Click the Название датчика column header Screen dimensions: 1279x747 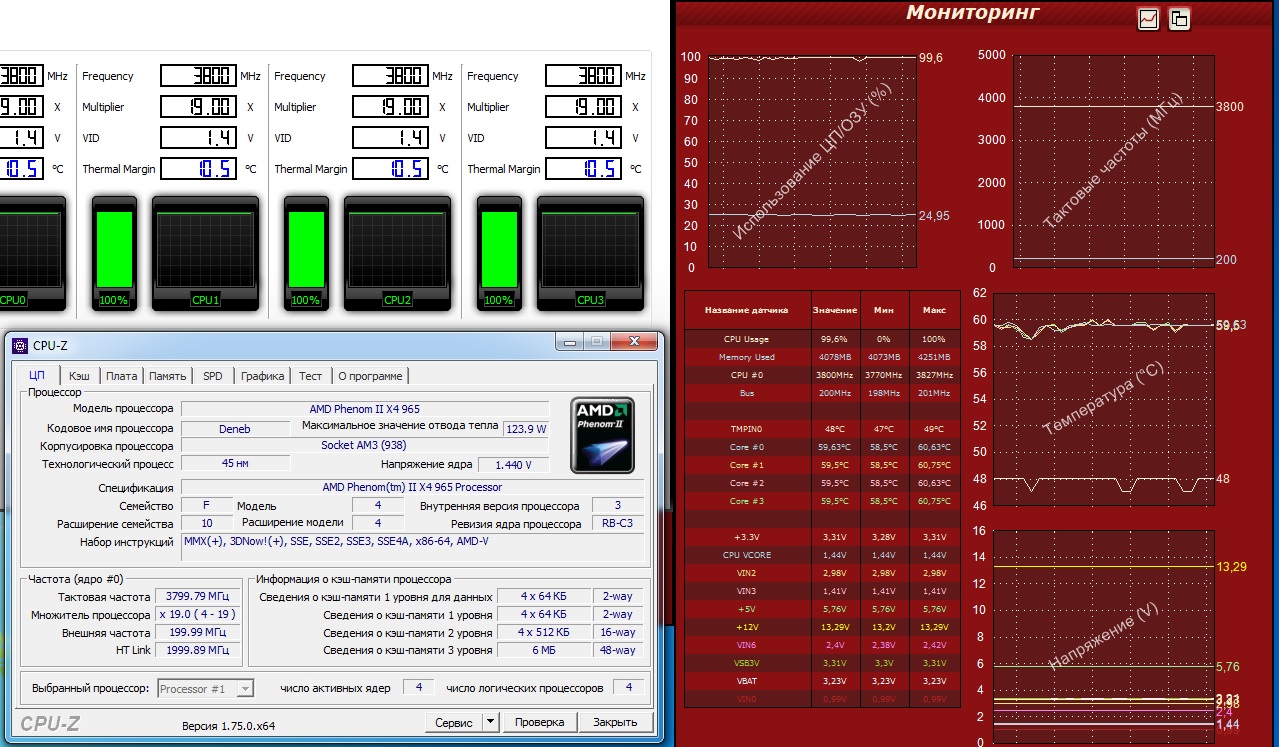[x=747, y=310]
